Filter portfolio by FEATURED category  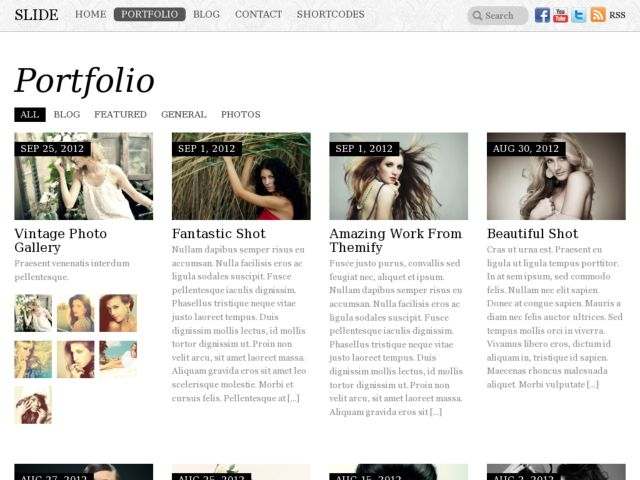pos(120,114)
